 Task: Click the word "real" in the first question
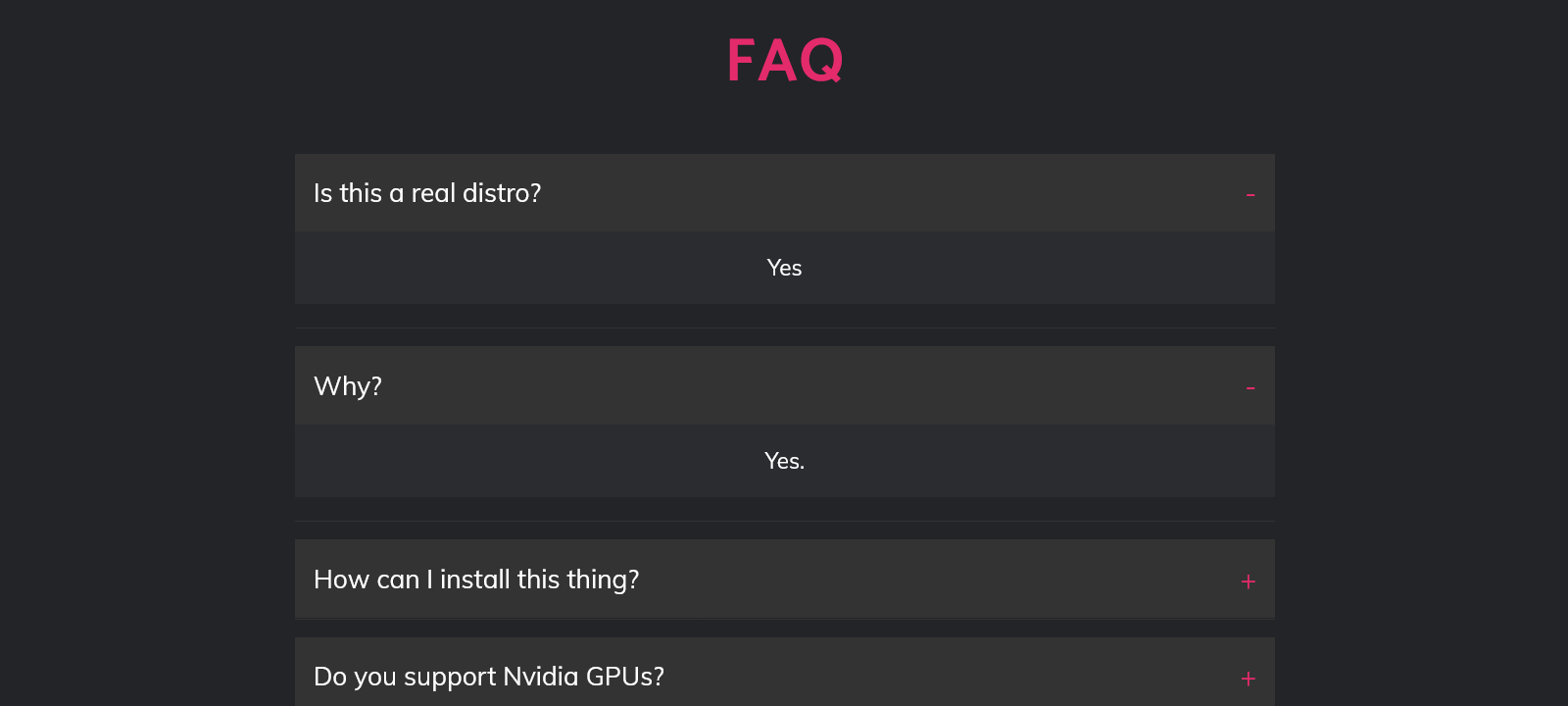tap(433, 193)
